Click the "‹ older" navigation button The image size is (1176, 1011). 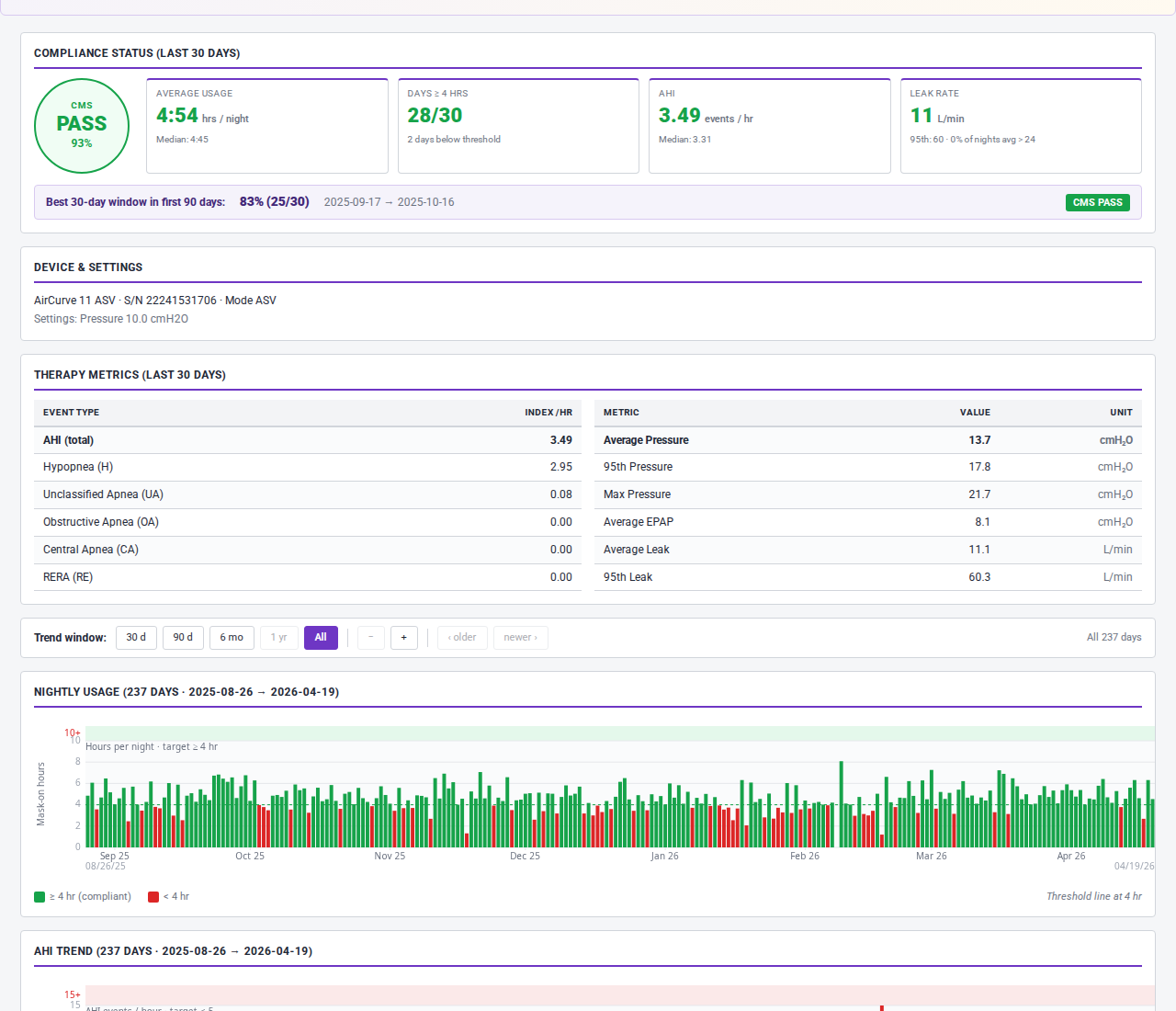(x=461, y=637)
